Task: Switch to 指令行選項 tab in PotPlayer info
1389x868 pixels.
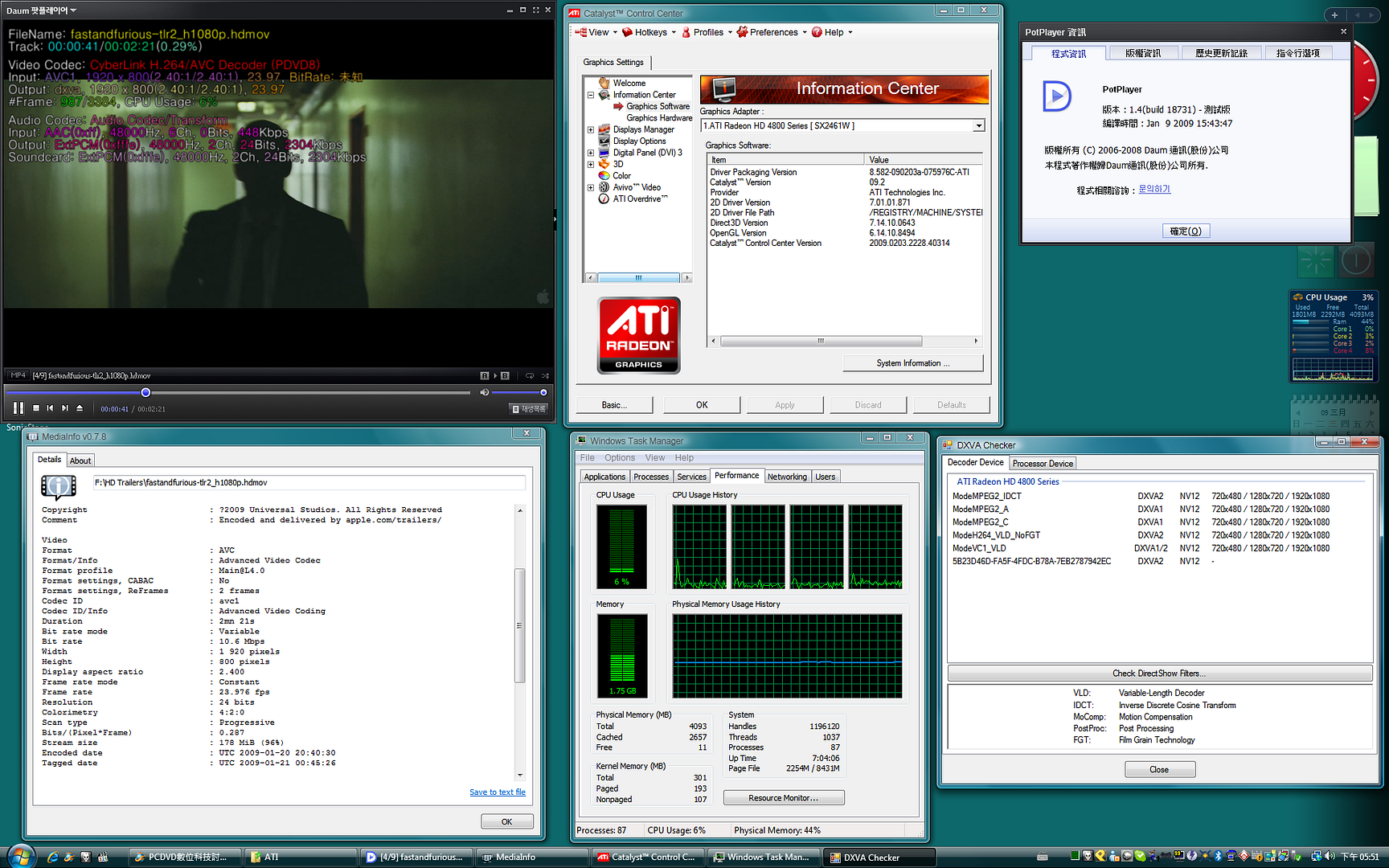Action: click(x=1298, y=53)
